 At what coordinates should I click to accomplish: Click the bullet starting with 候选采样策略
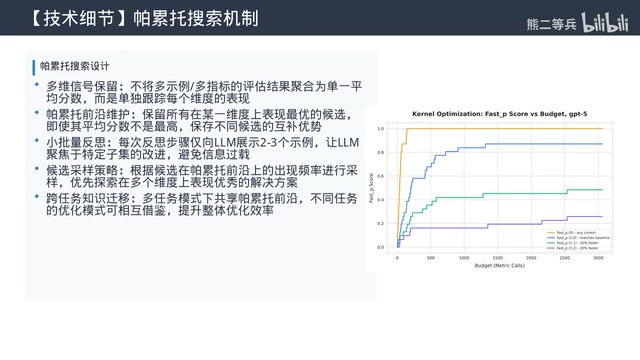point(202,176)
